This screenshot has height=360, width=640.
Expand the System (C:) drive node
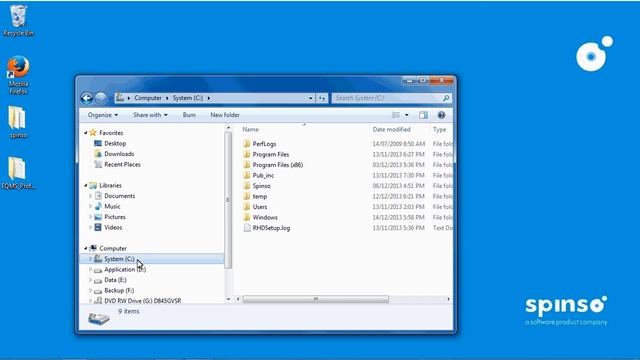click(90, 259)
